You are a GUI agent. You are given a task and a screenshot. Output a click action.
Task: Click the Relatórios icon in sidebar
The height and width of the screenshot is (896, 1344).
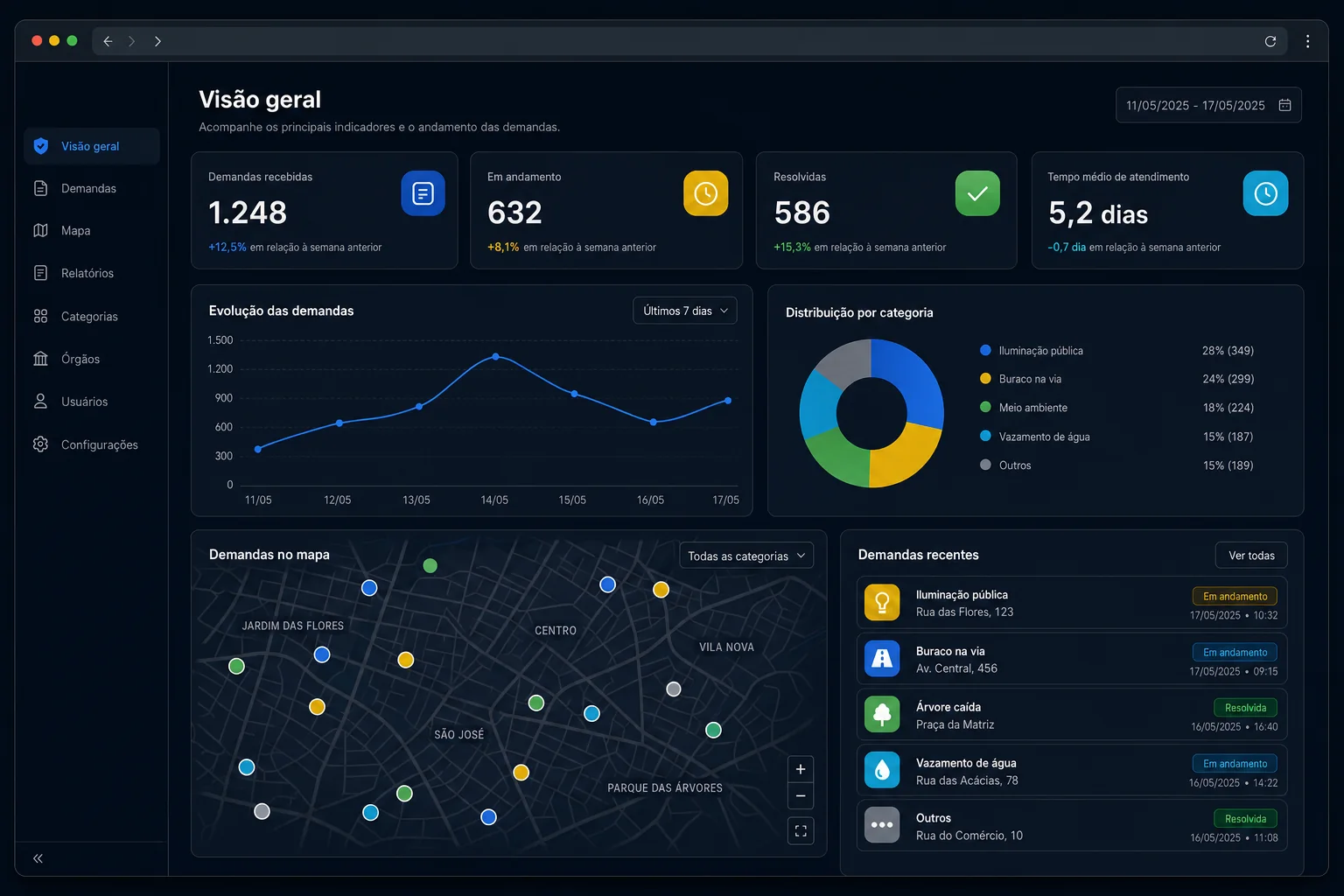(40, 273)
